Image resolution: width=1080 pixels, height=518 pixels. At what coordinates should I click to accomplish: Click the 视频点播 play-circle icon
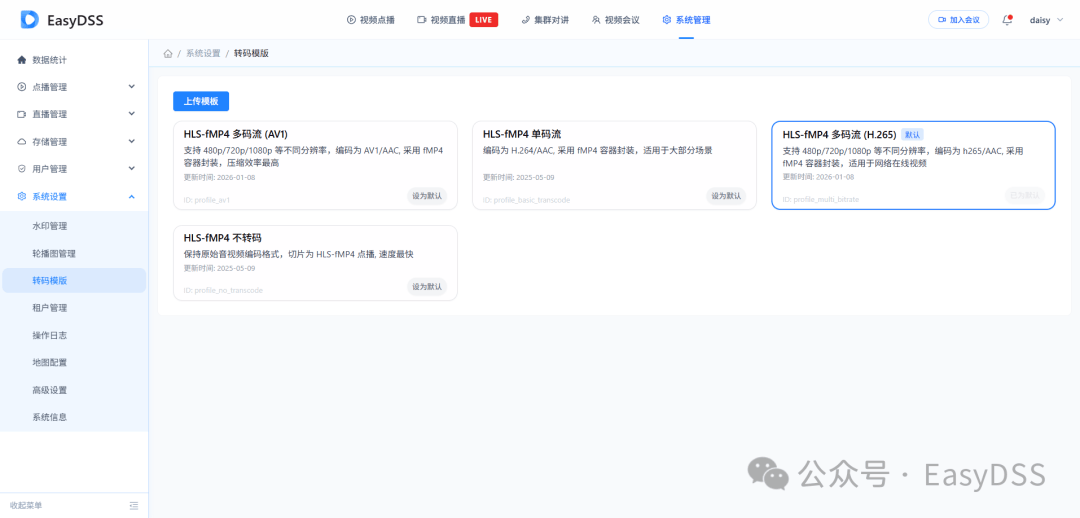click(x=351, y=20)
